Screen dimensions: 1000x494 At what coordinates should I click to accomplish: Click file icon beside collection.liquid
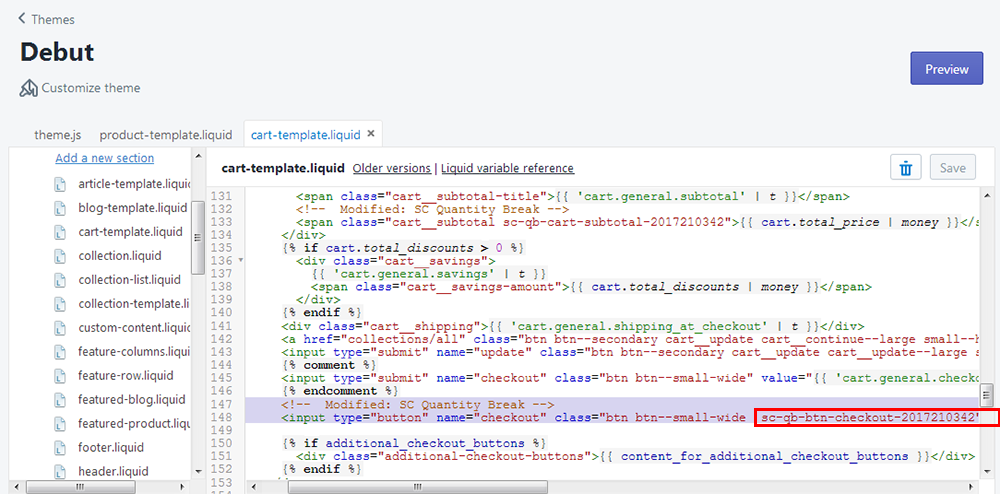[60, 256]
